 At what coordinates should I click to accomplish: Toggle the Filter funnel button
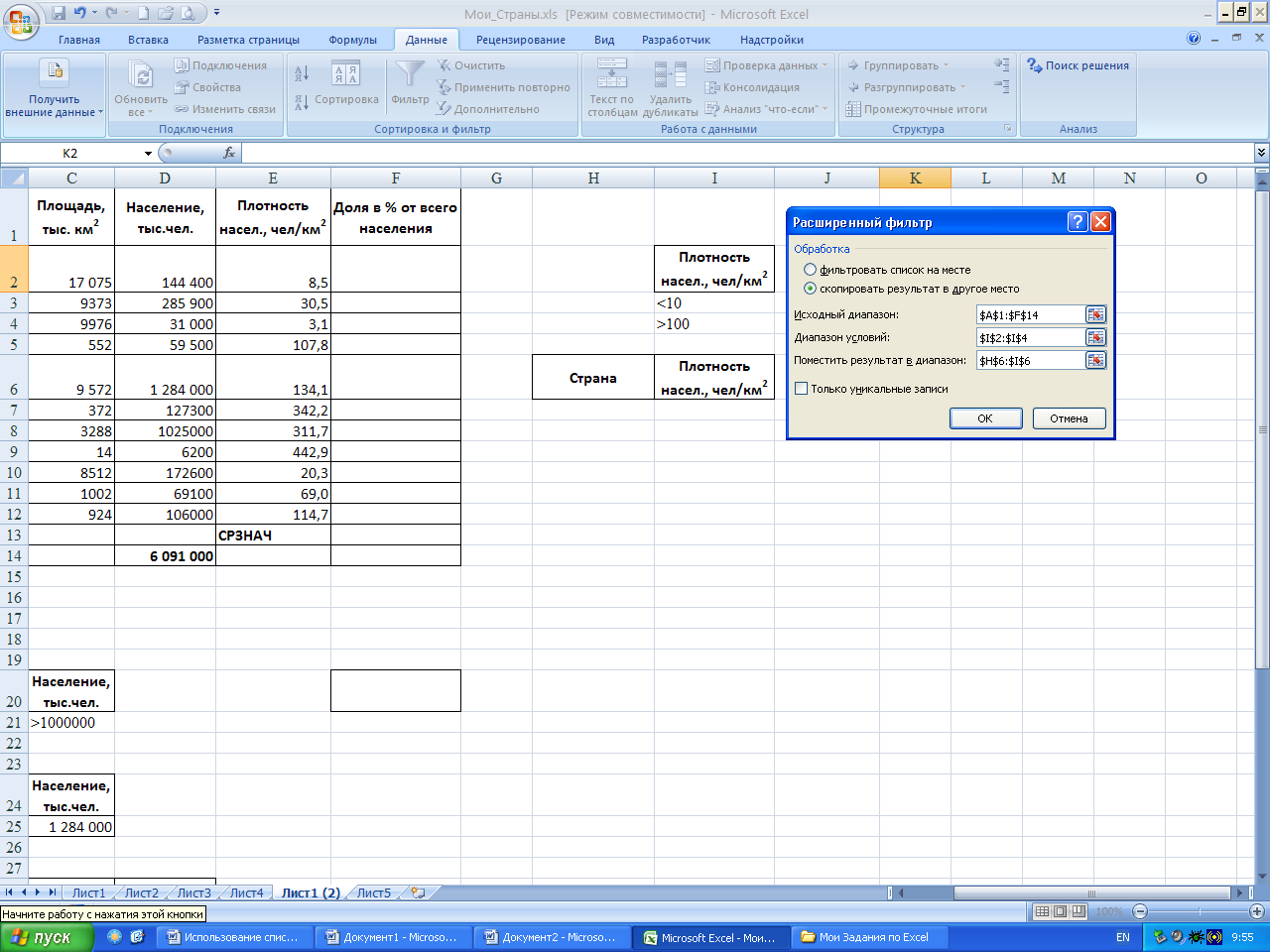[410, 83]
